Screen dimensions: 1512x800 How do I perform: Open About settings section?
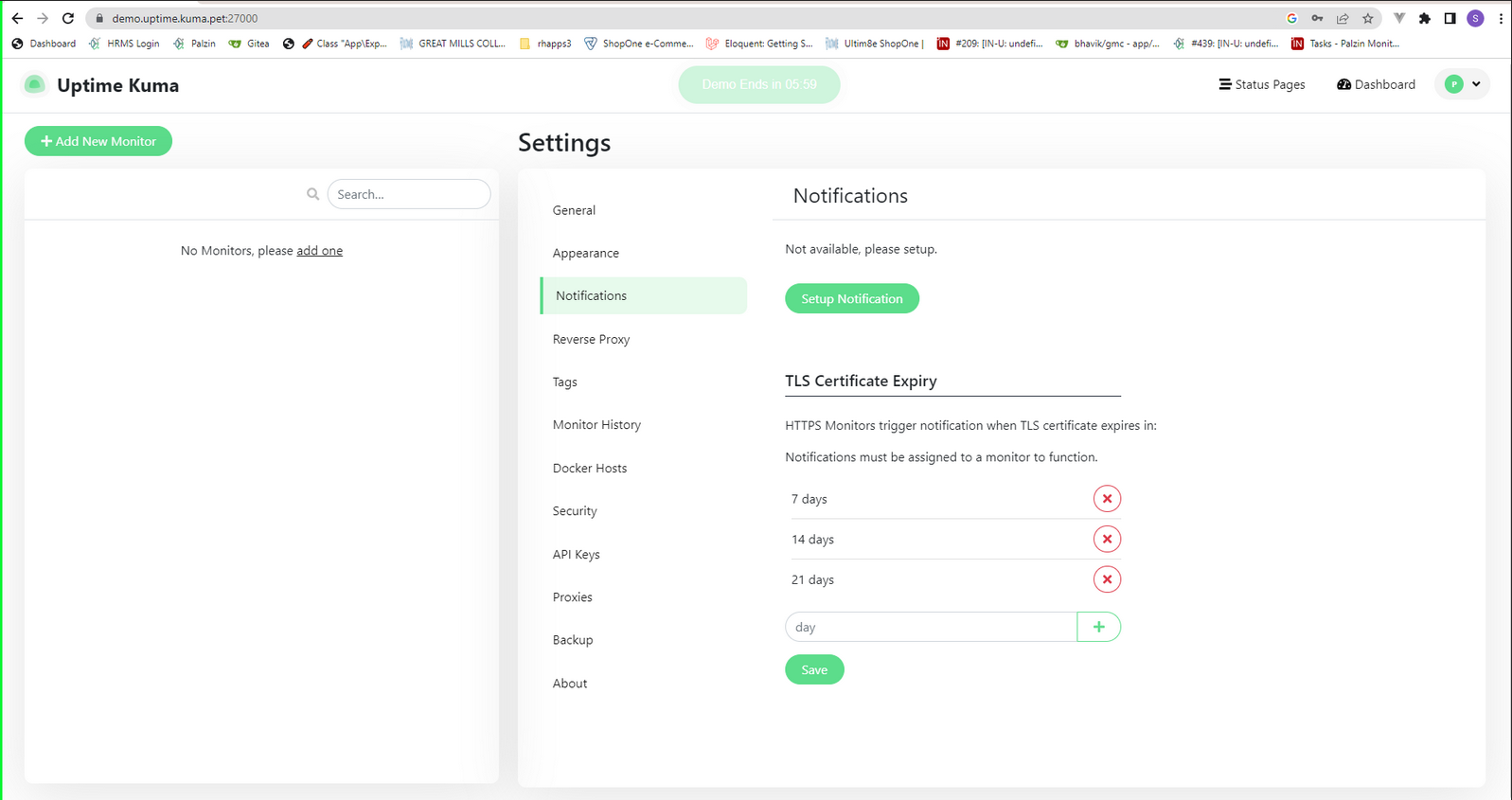tap(644, 683)
